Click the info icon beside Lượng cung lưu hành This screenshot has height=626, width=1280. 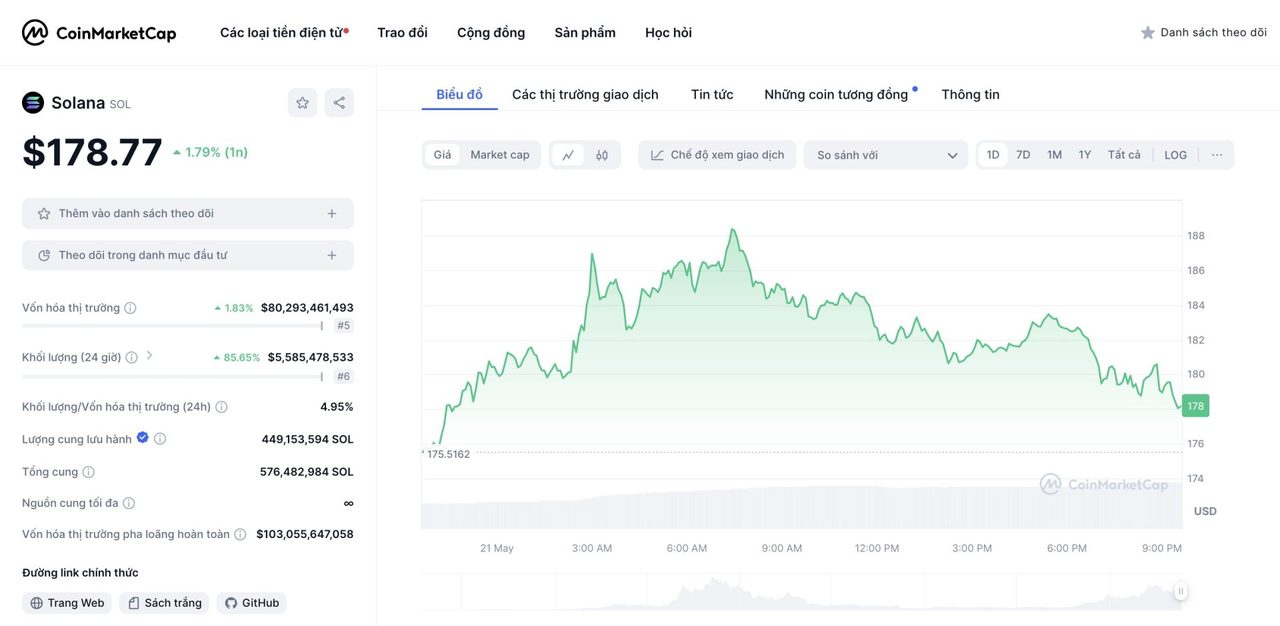coord(160,439)
